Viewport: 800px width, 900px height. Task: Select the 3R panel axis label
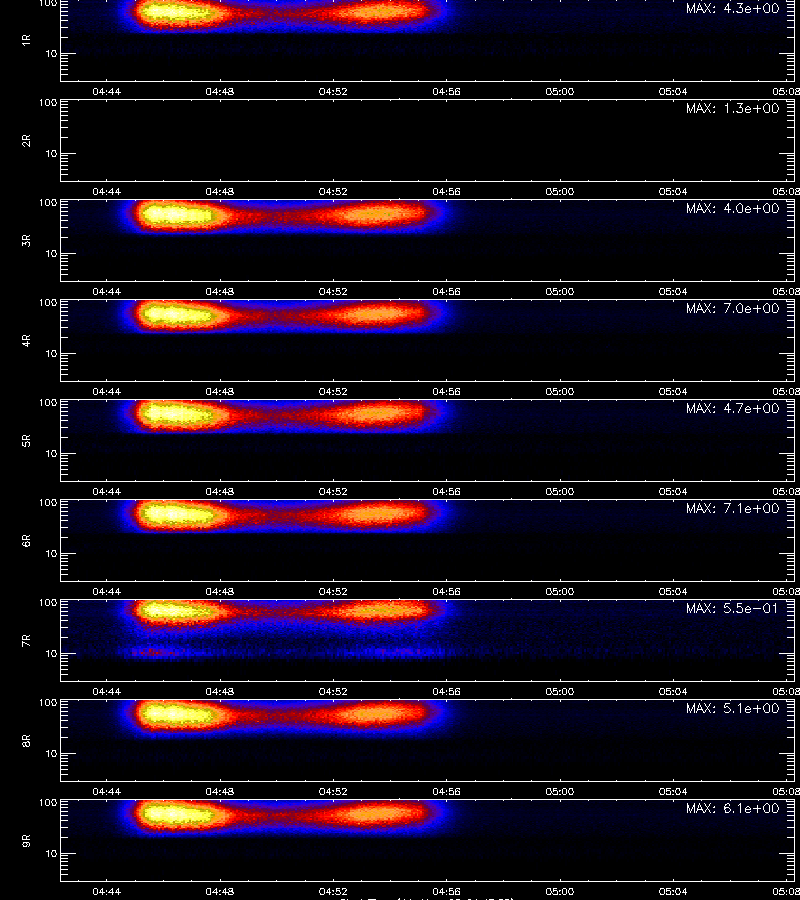tap(26, 240)
